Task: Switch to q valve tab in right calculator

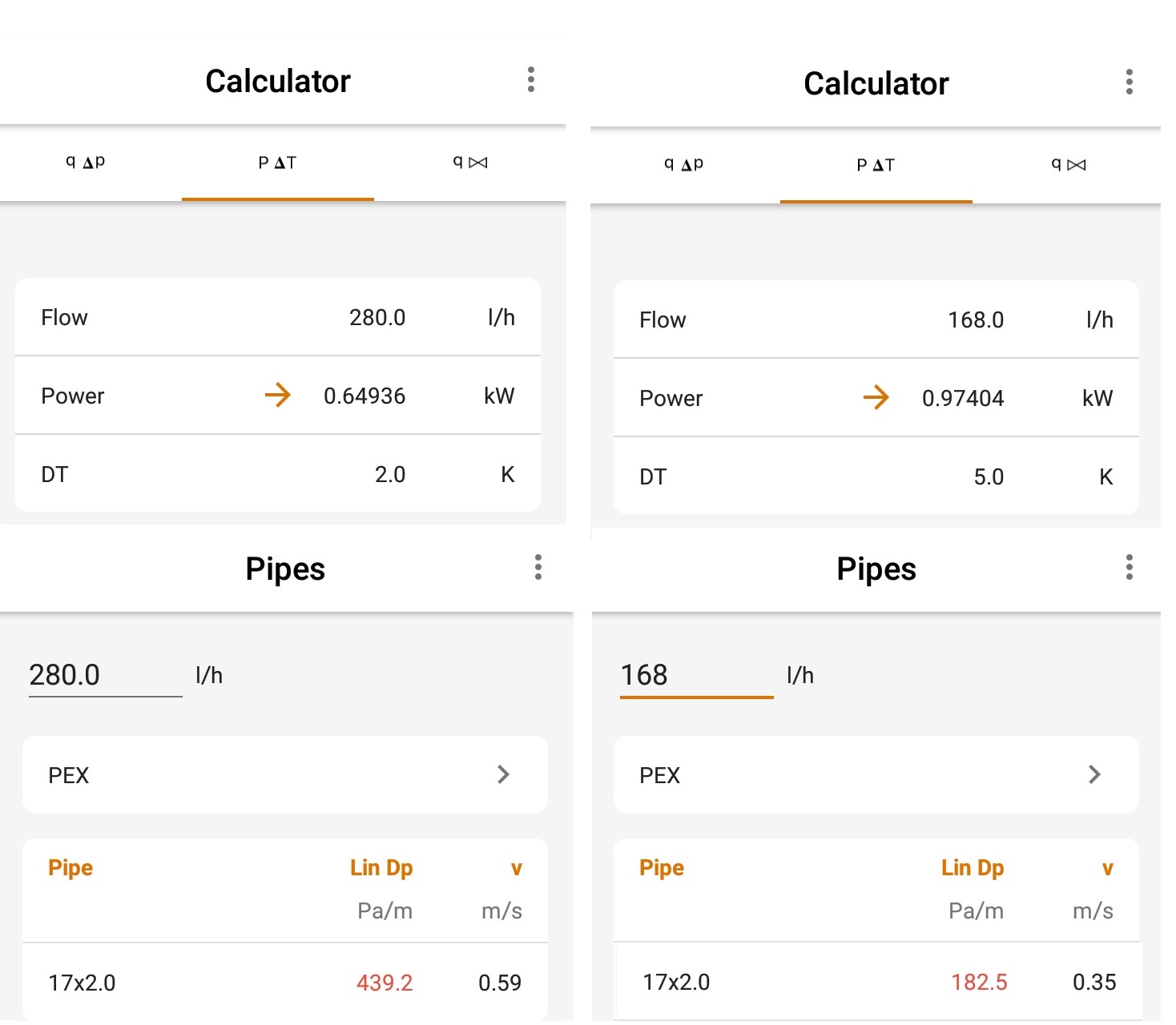Action: pyautogui.click(x=1069, y=165)
